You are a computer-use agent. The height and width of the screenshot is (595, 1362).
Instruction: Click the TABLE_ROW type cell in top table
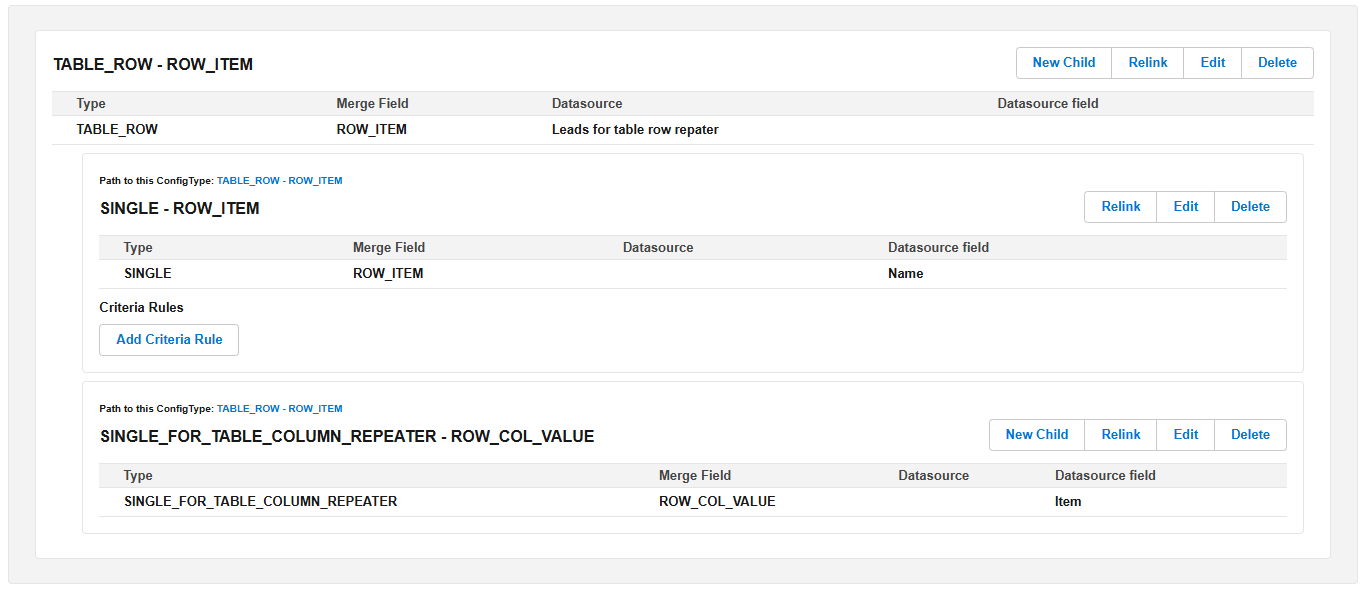117,130
